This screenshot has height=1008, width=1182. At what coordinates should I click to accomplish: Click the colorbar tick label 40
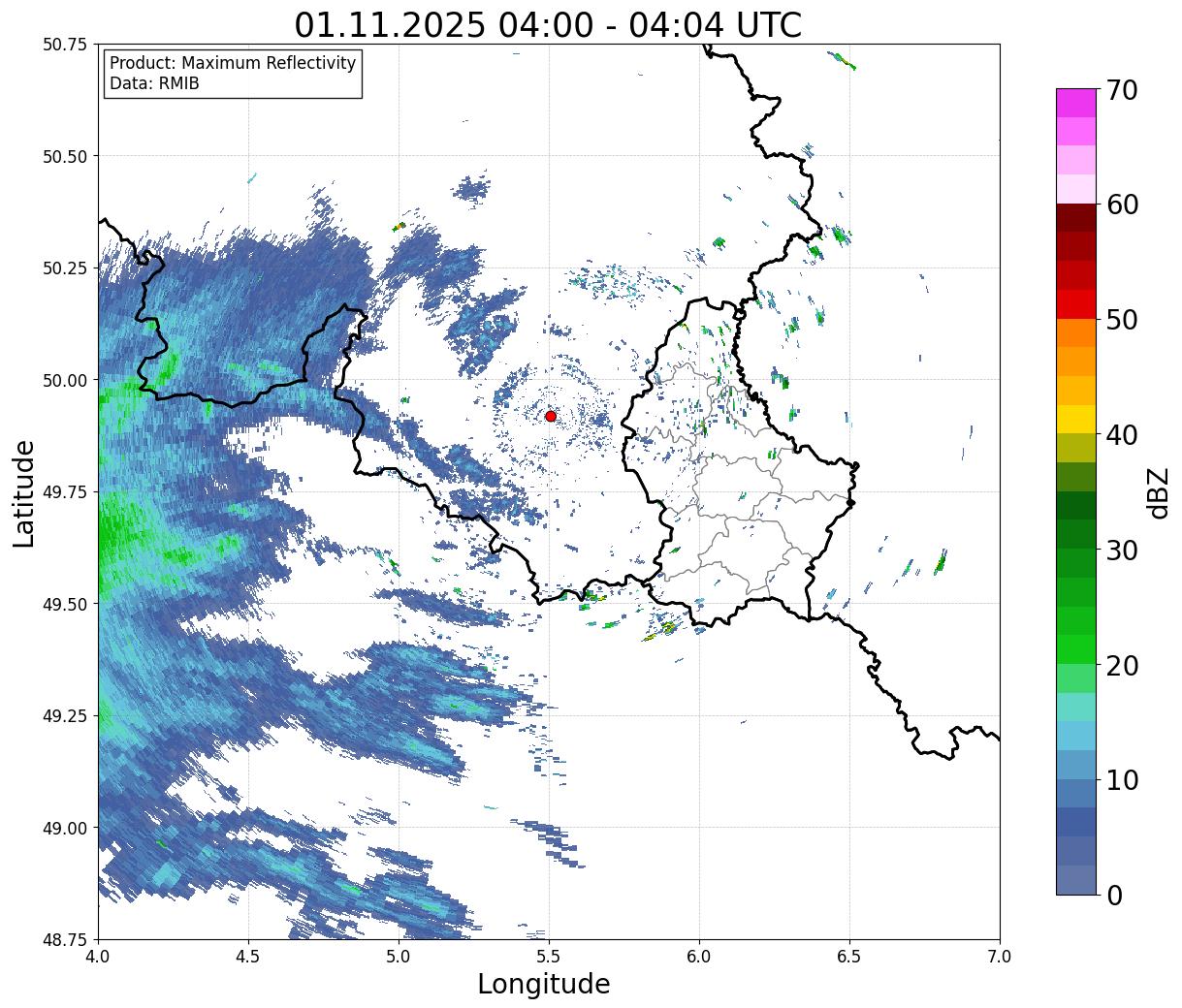(x=1121, y=434)
